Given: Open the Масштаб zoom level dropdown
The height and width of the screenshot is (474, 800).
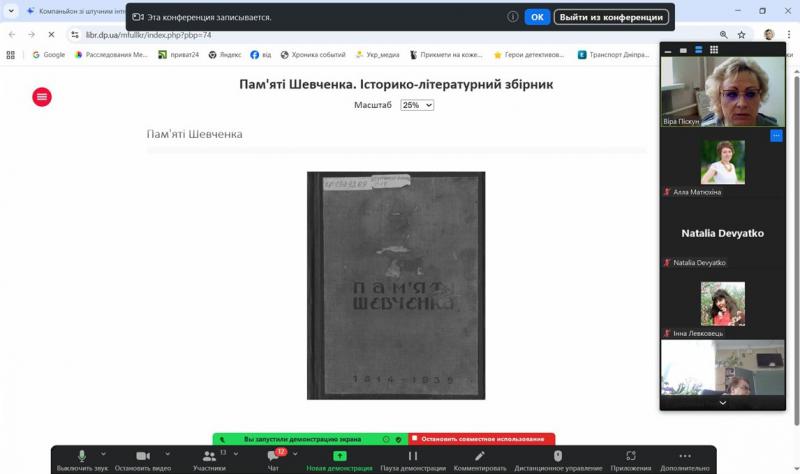Looking at the screenshot, I should pyautogui.click(x=417, y=105).
